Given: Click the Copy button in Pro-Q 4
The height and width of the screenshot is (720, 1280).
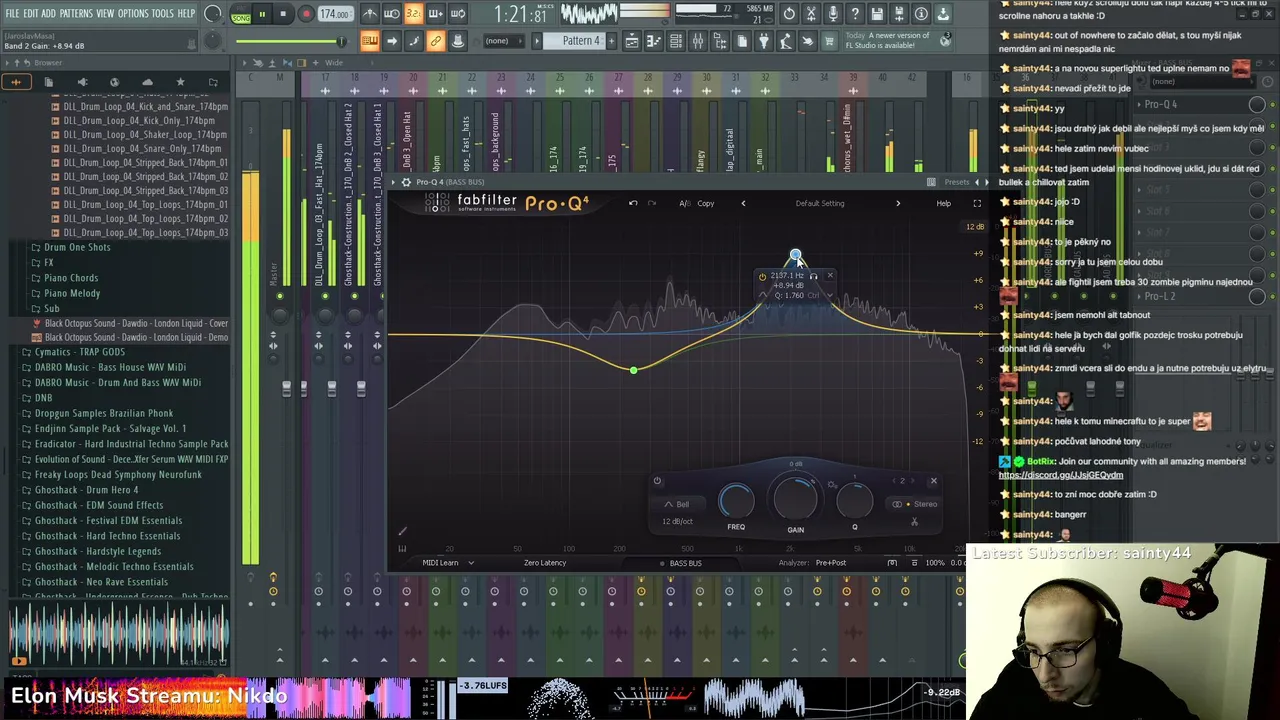Looking at the screenshot, I should [x=706, y=203].
